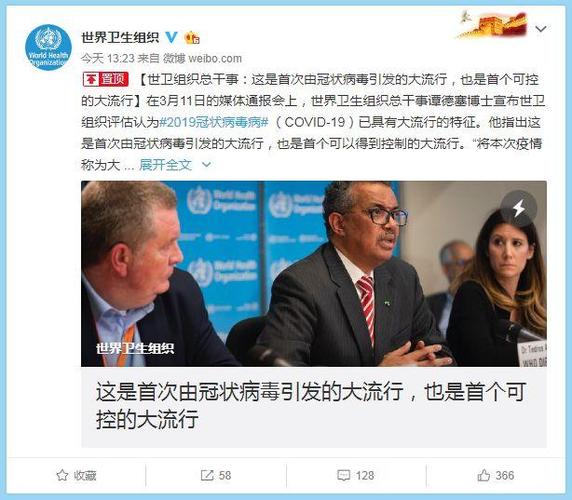Open the weibo.com source link
Viewport: 572px width, 500px height.
[x=215, y=58]
